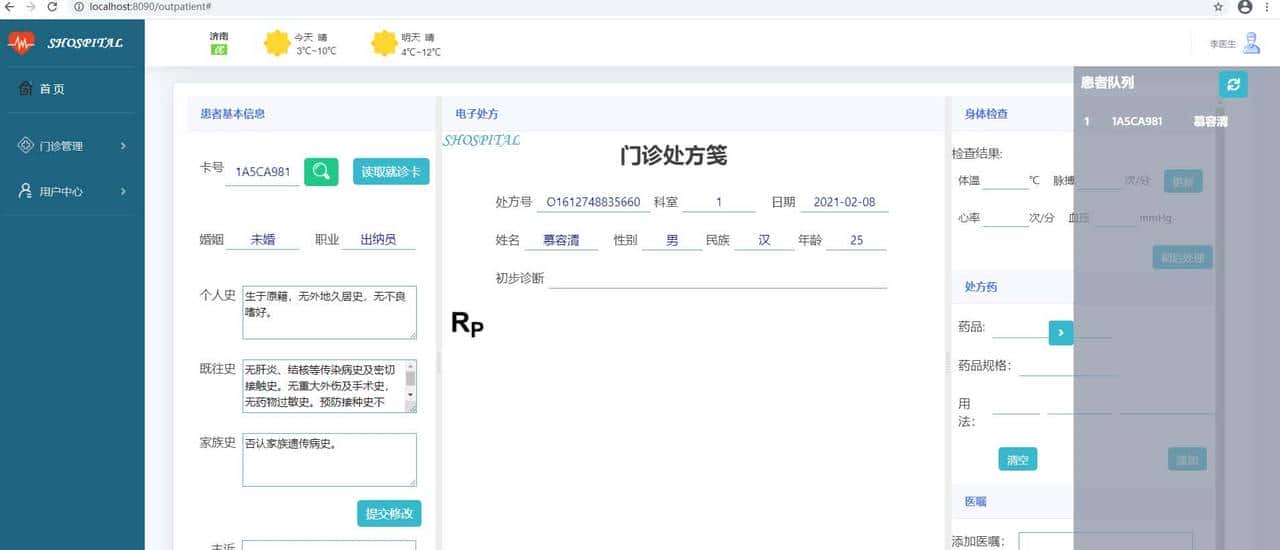Click the green air quality badge
The width and height of the screenshot is (1280, 550).
point(219,49)
